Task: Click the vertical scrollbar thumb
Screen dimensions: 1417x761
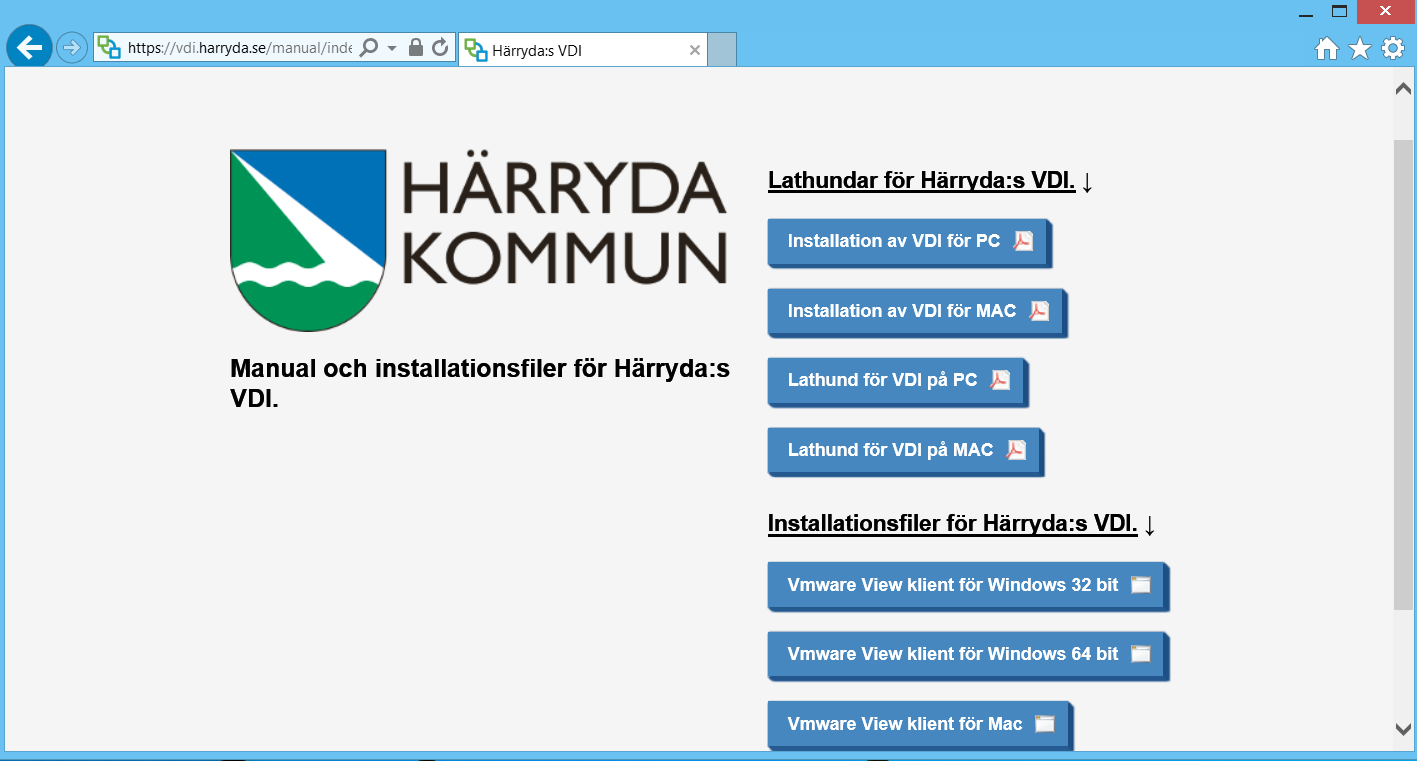Action: click(x=1403, y=374)
